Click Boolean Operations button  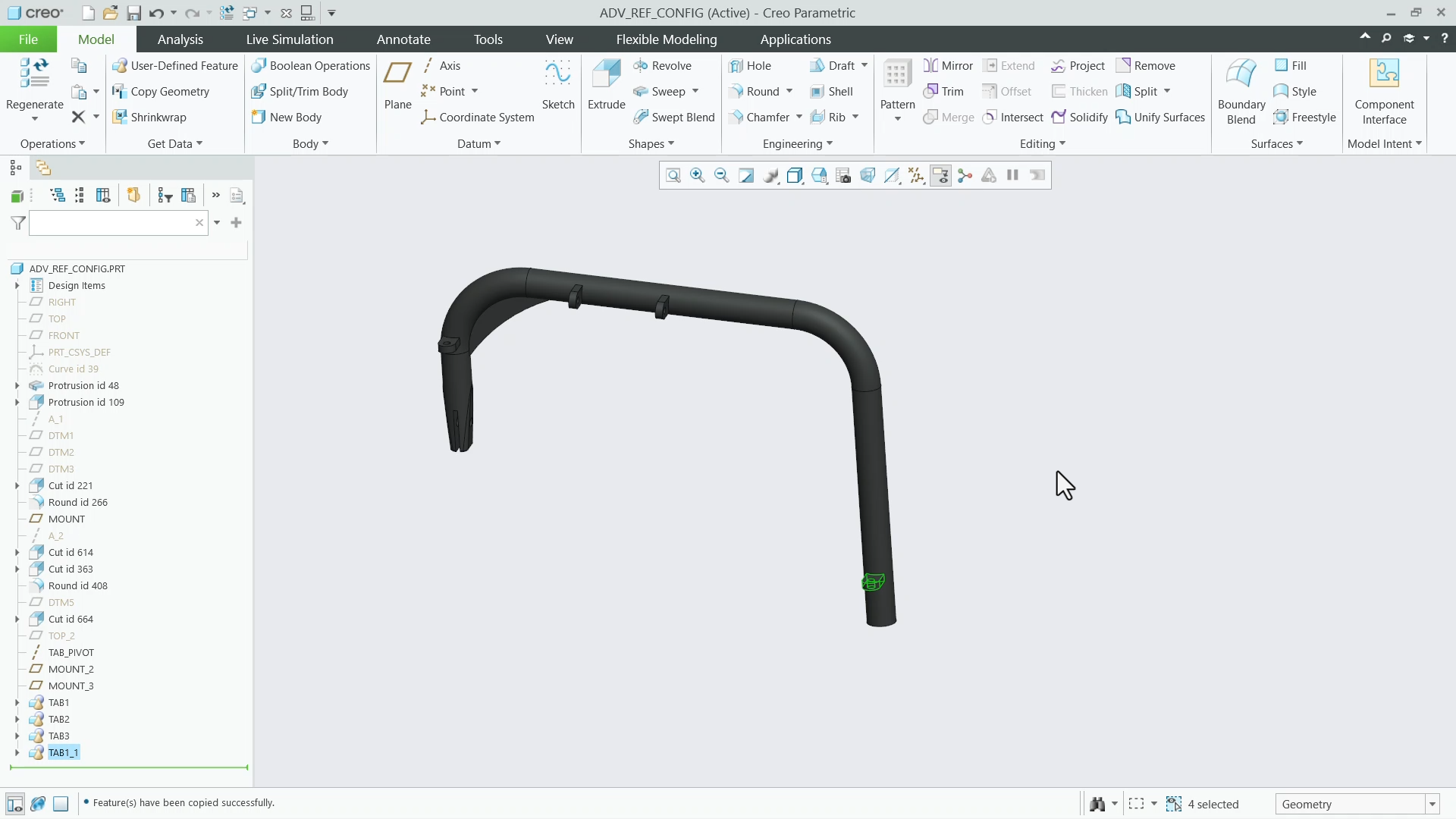coord(311,66)
